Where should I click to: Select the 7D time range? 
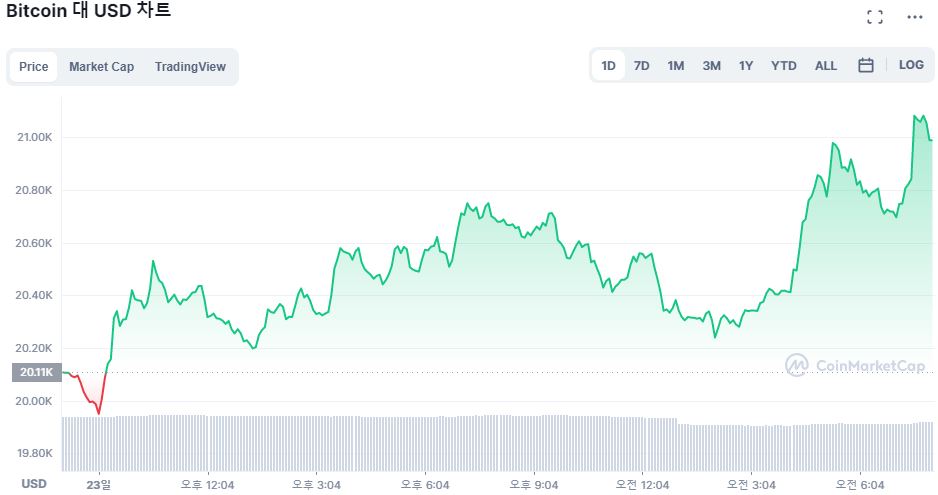642,66
